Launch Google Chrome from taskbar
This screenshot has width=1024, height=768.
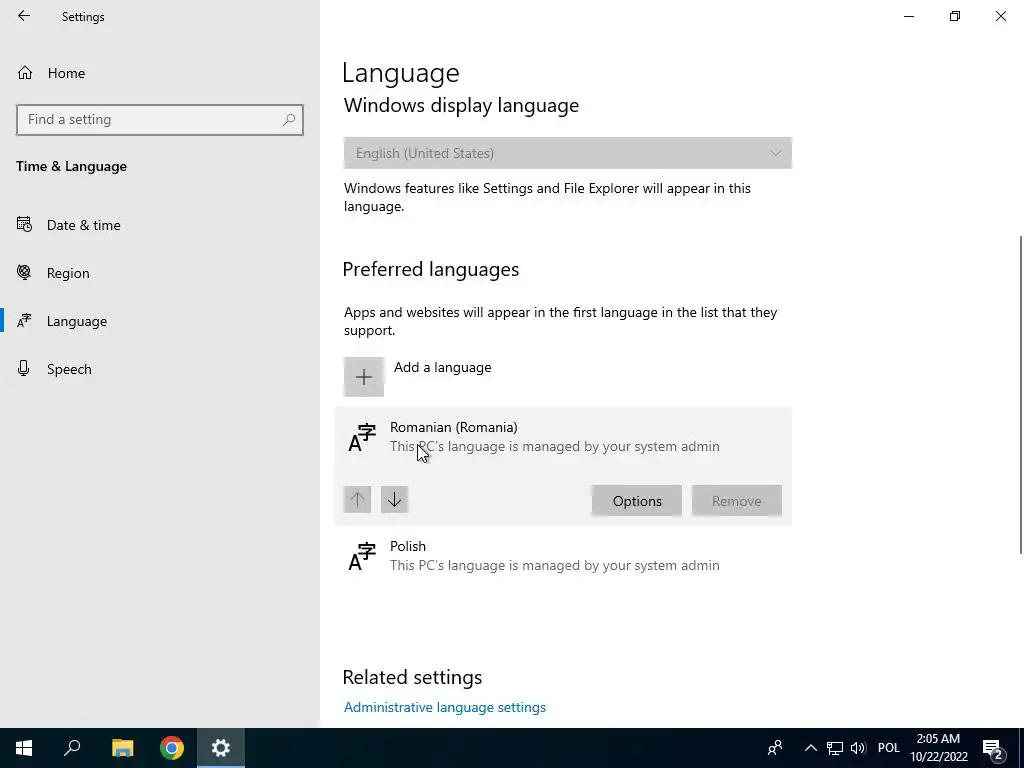(172, 748)
